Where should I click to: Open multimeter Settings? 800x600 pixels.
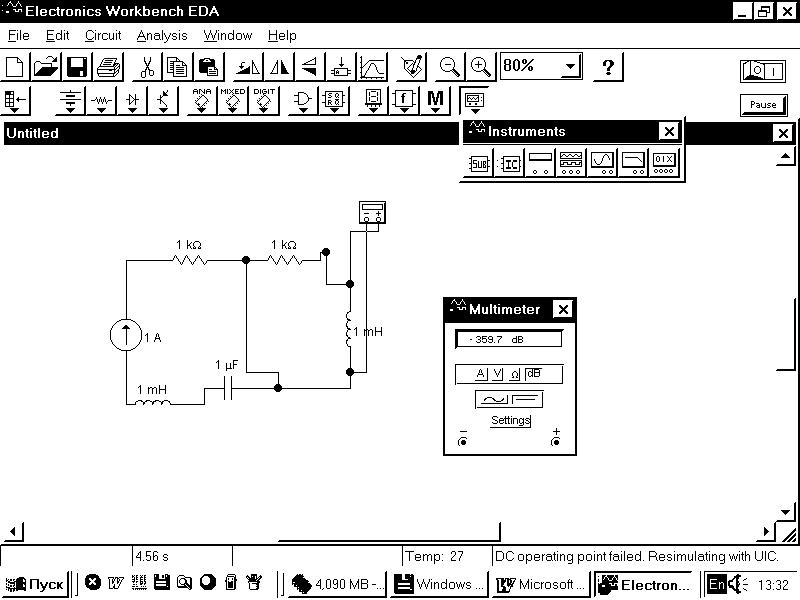tap(511, 420)
